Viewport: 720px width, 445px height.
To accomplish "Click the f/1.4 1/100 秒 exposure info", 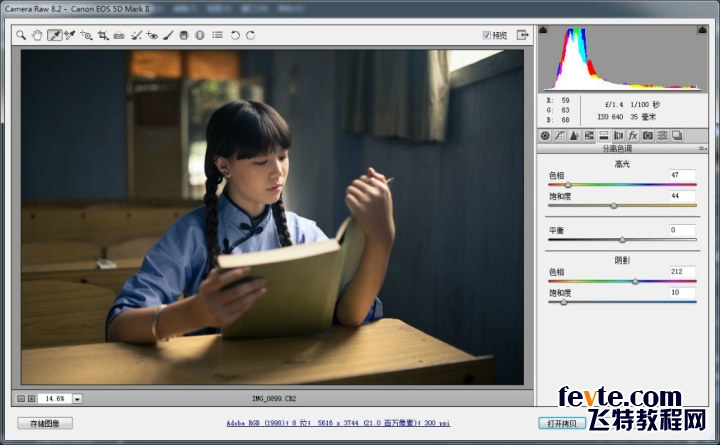I will (x=632, y=105).
